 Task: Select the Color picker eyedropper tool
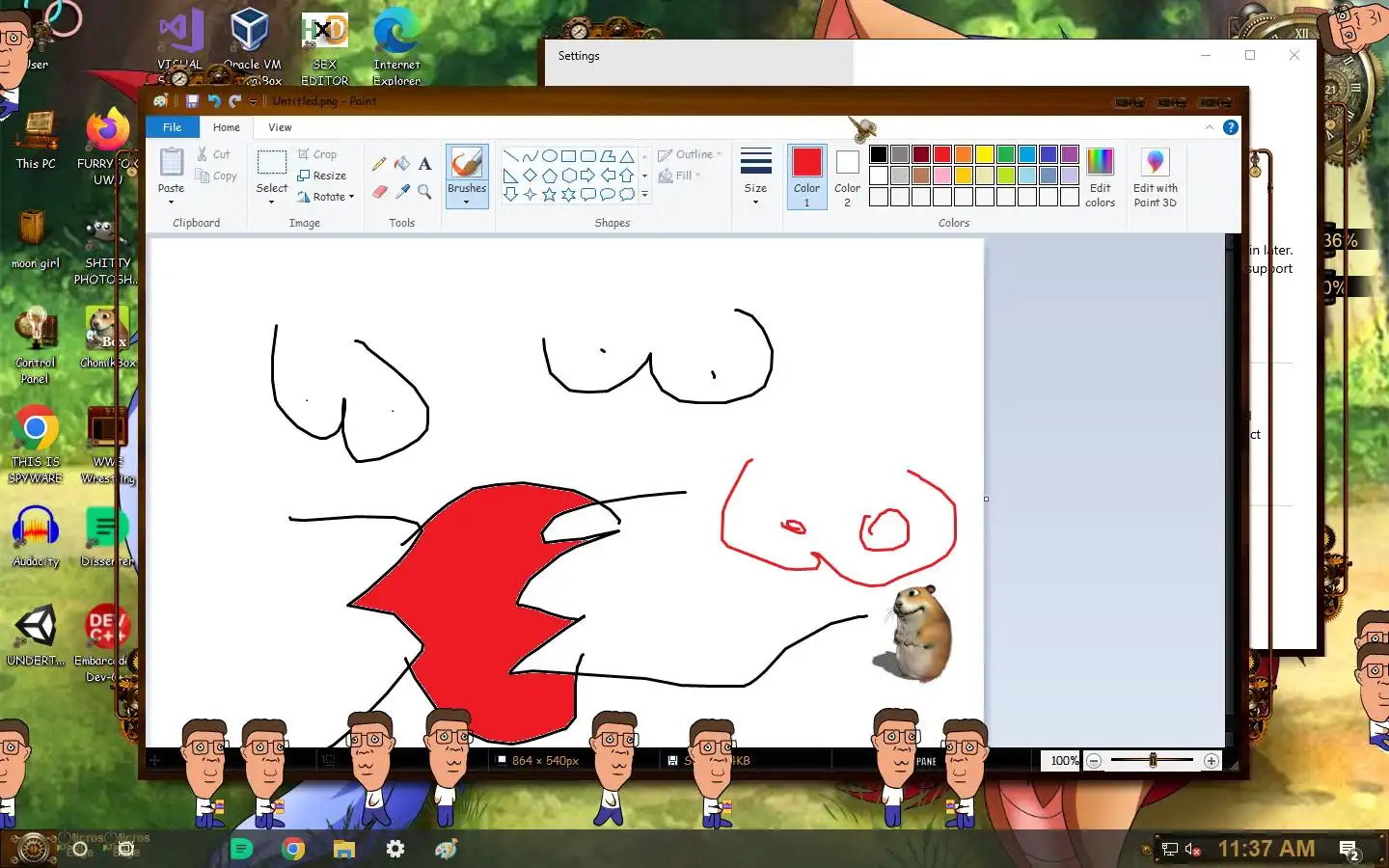(x=402, y=192)
